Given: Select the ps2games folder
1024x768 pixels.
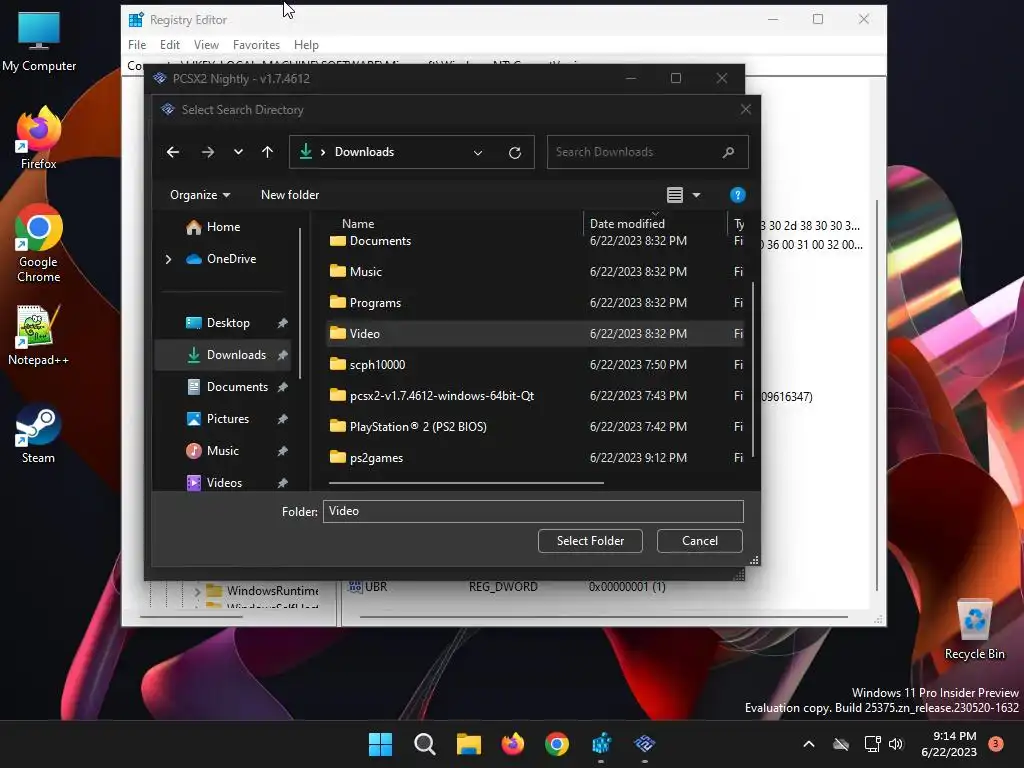Looking at the screenshot, I should click(x=376, y=458).
